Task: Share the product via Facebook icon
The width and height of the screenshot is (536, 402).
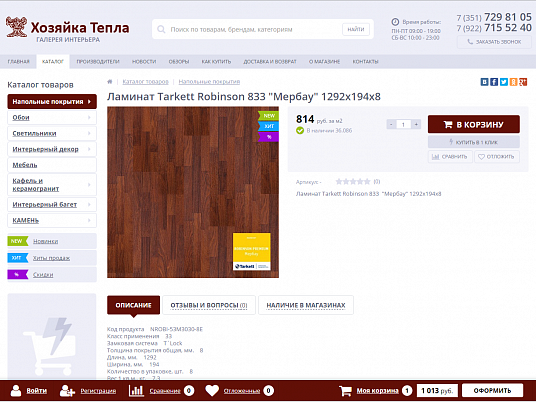Action: click(x=494, y=82)
